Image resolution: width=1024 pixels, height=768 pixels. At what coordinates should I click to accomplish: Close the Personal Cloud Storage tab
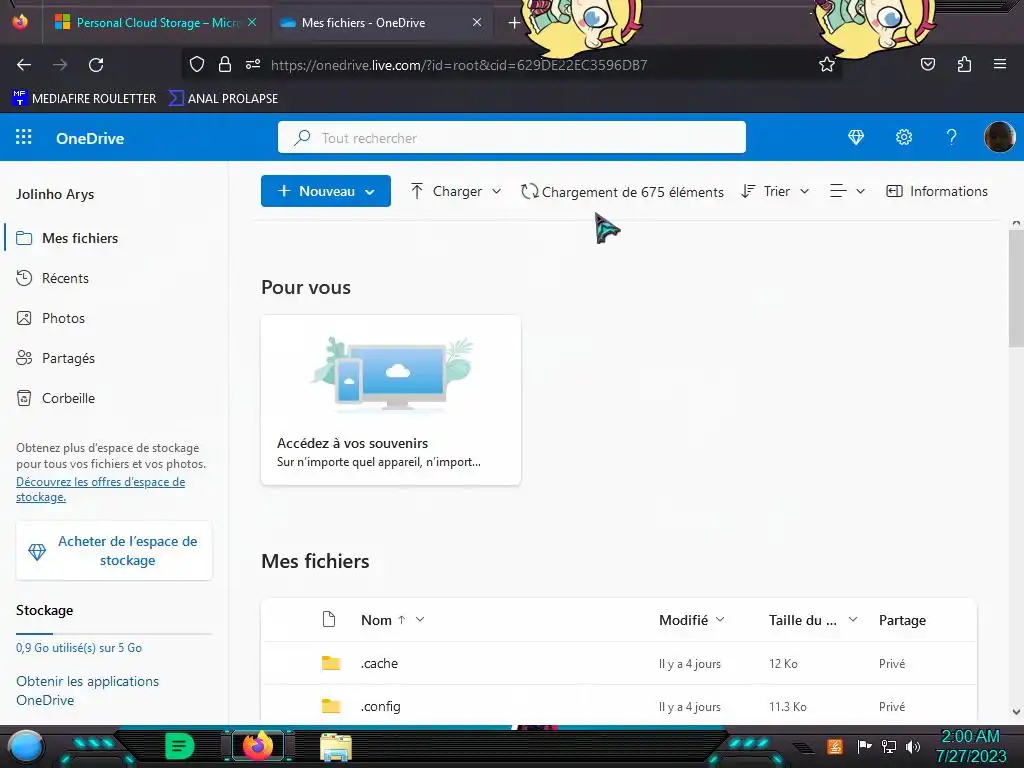(x=252, y=23)
